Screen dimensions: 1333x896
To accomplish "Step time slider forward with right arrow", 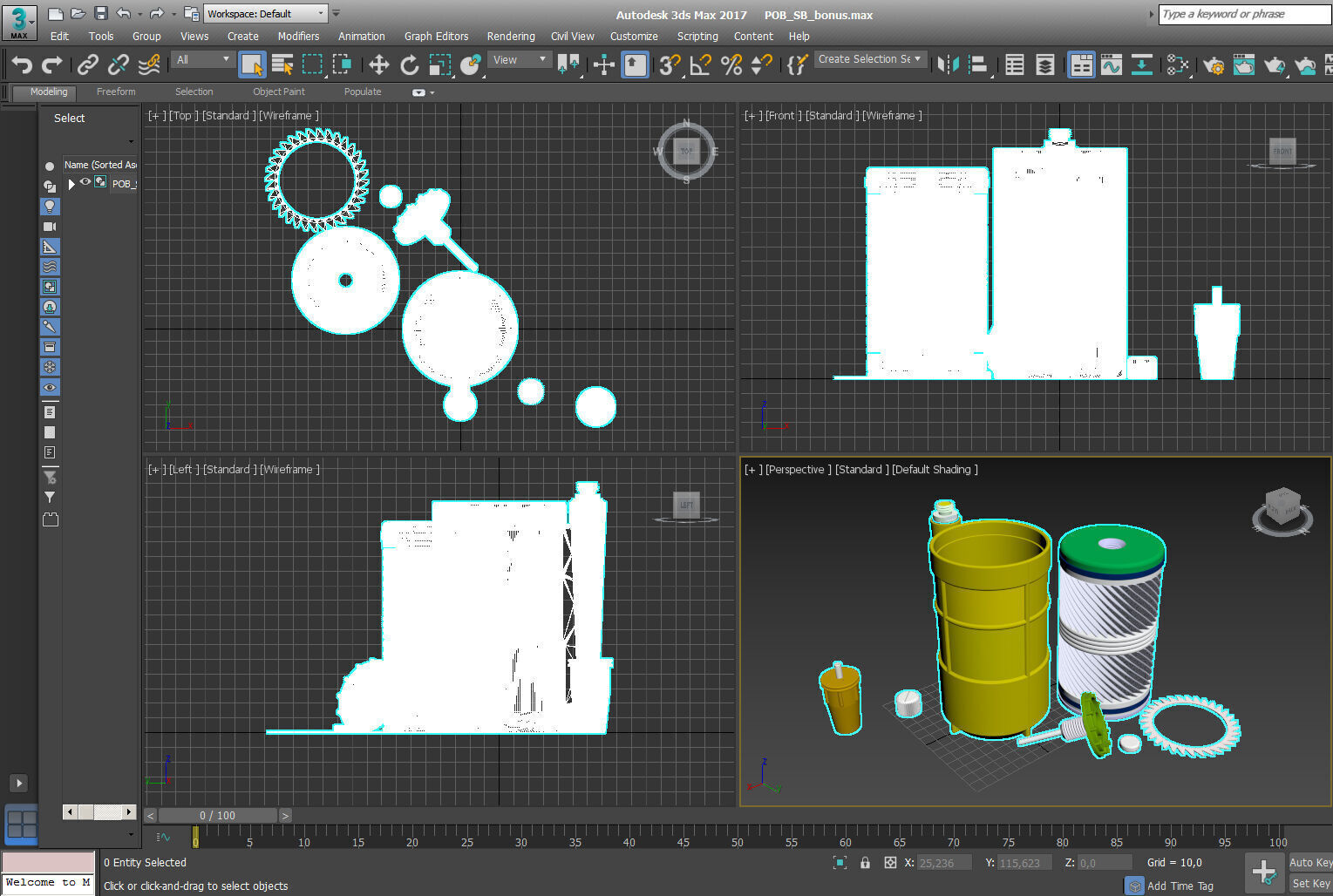I will tap(285, 816).
